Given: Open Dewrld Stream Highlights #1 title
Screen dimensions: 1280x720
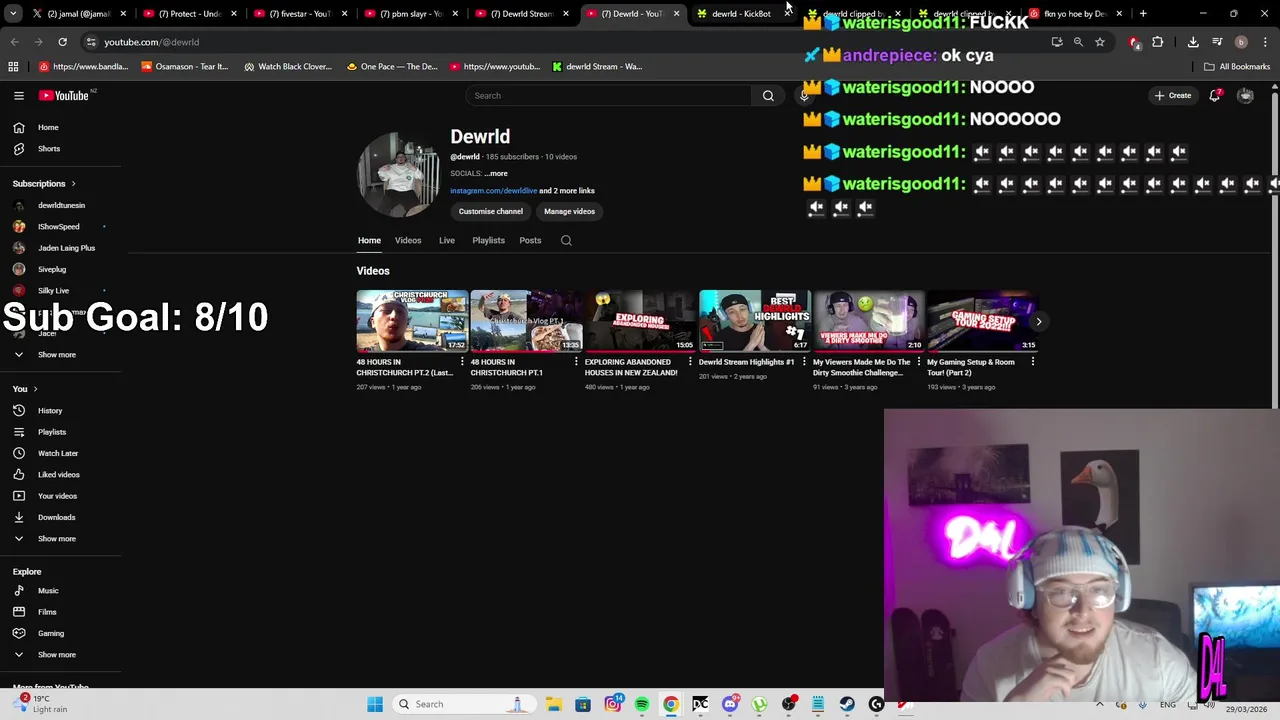Looking at the screenshot, I should pos(746,362).
